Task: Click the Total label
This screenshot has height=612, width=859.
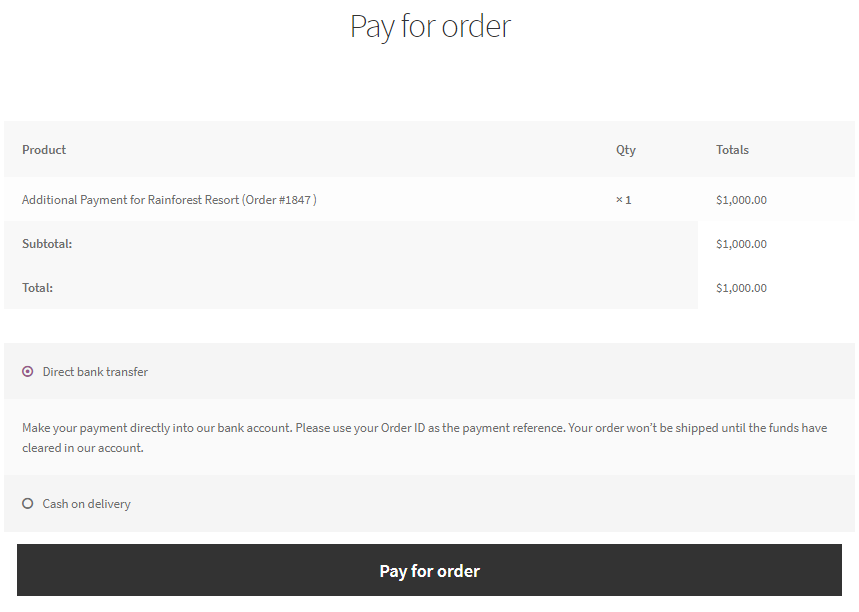Action: (x=37, y=288)
